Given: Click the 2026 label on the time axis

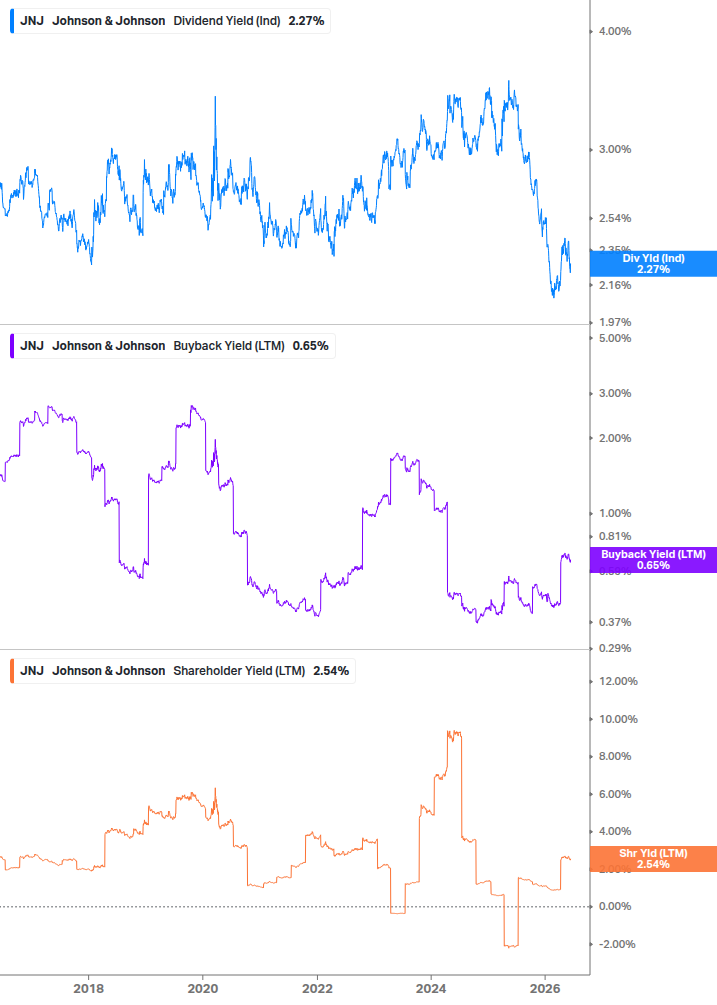Looking at the screenshot, I should [x=545, y=988].
